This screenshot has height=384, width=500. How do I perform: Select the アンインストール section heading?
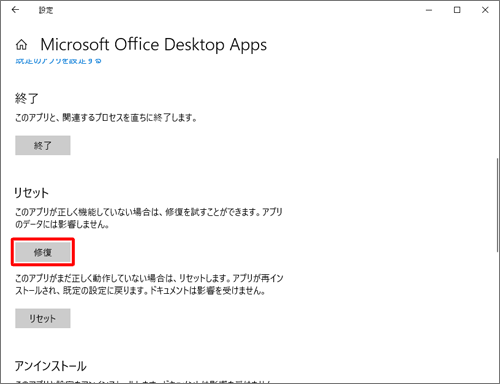point(50,366)
